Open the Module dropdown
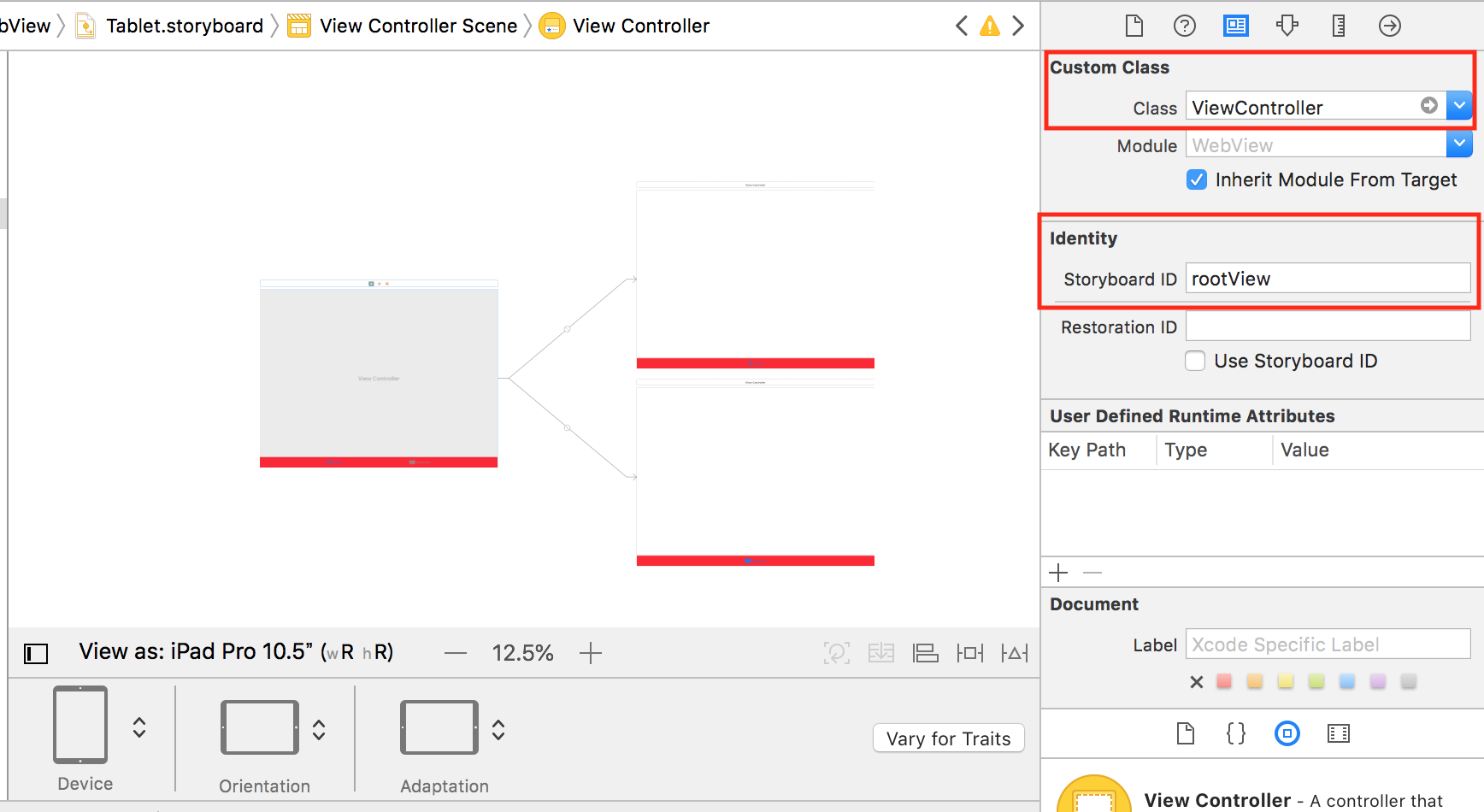 [1459, 144]
